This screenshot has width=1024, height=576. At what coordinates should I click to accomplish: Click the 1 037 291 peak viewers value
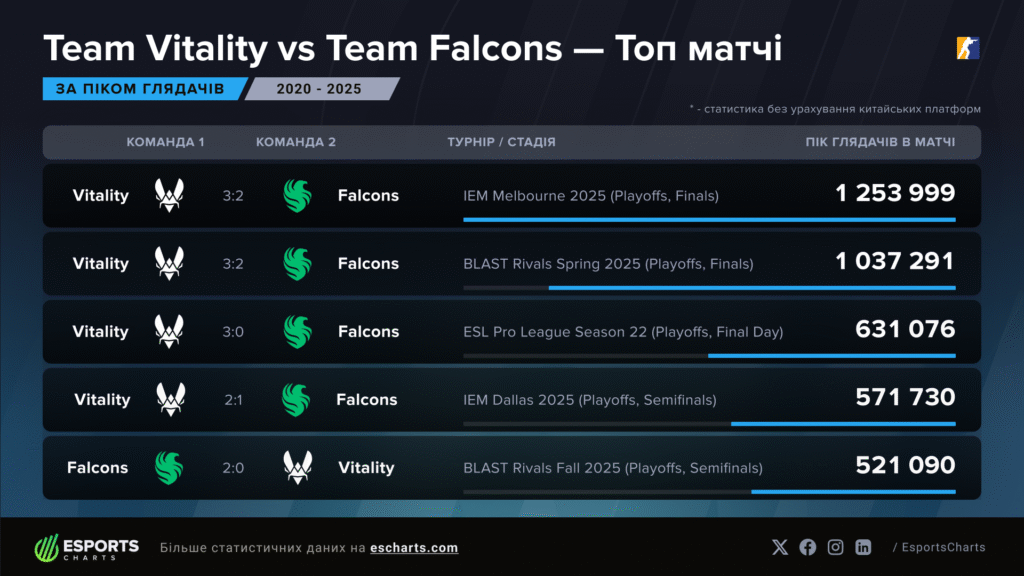click(x=895, y=262)
